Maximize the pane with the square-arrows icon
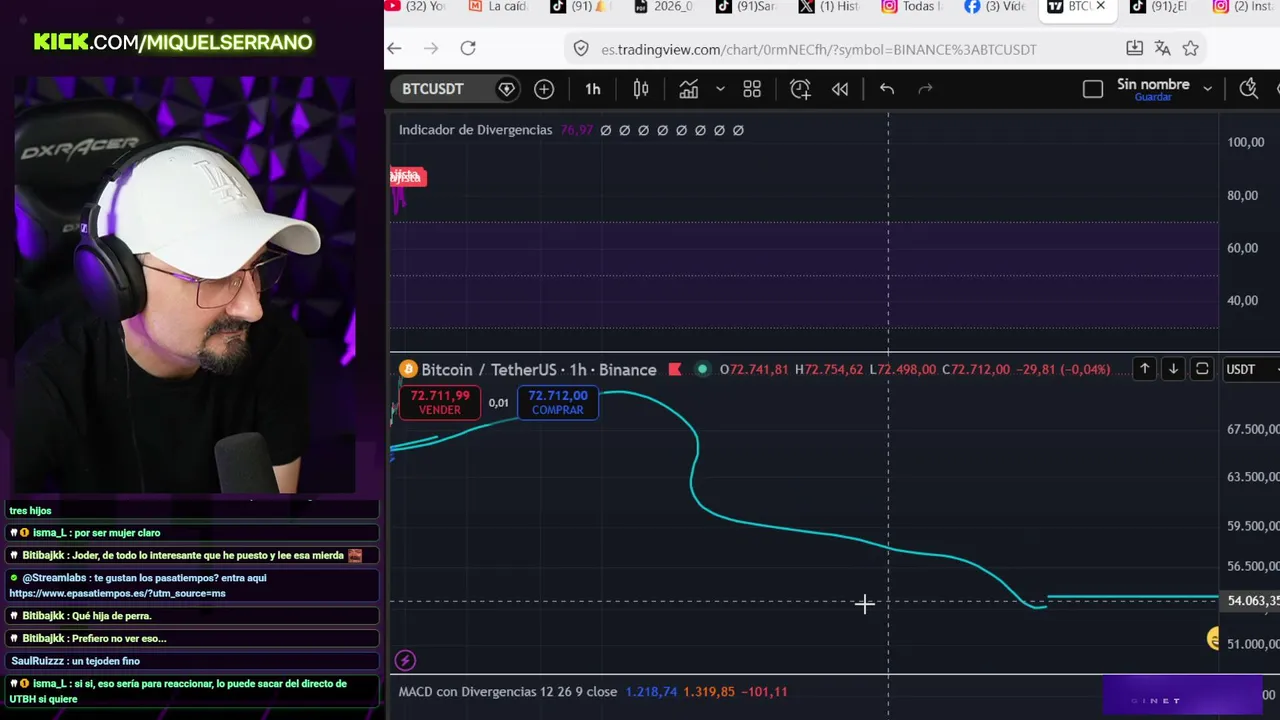 coord(1202,369)
